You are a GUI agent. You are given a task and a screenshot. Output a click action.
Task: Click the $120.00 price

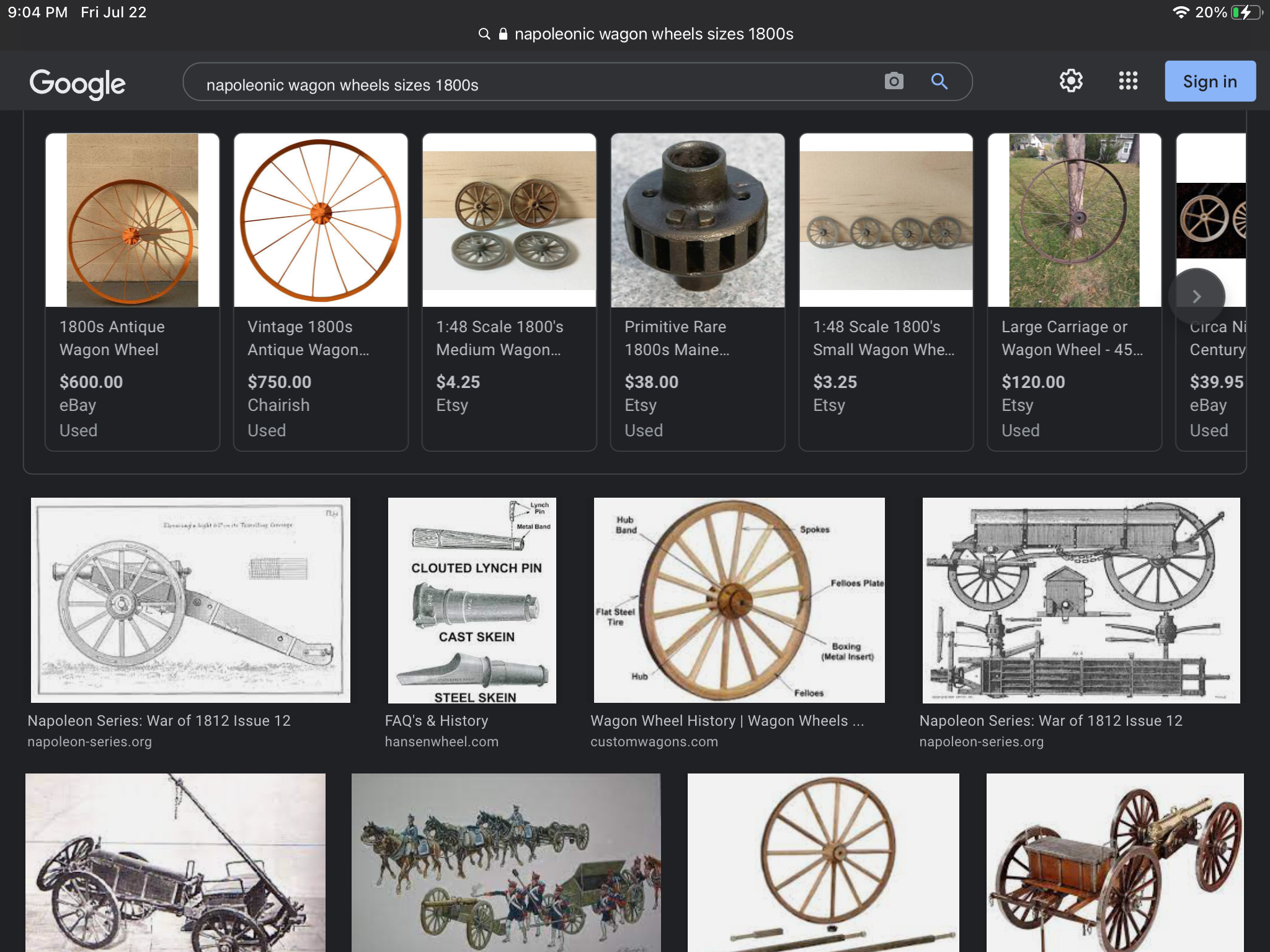pos(1034,382)
